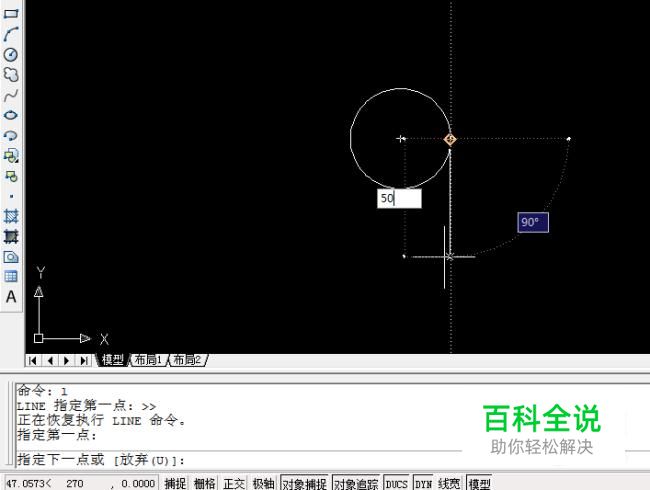The image size is (650, 490).
Task: Open the Hatch pattern tool
Action: pyautogui.click(x=11, y=216)
